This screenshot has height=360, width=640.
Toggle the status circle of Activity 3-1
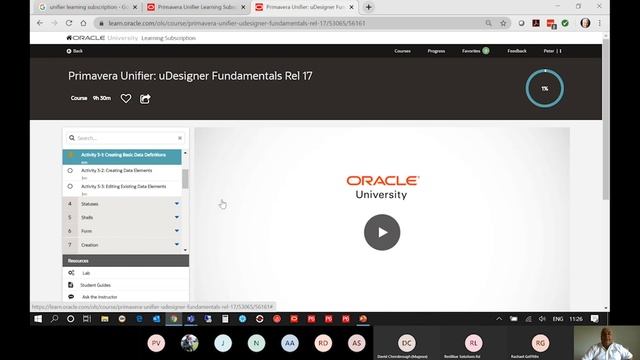[70, 155]
